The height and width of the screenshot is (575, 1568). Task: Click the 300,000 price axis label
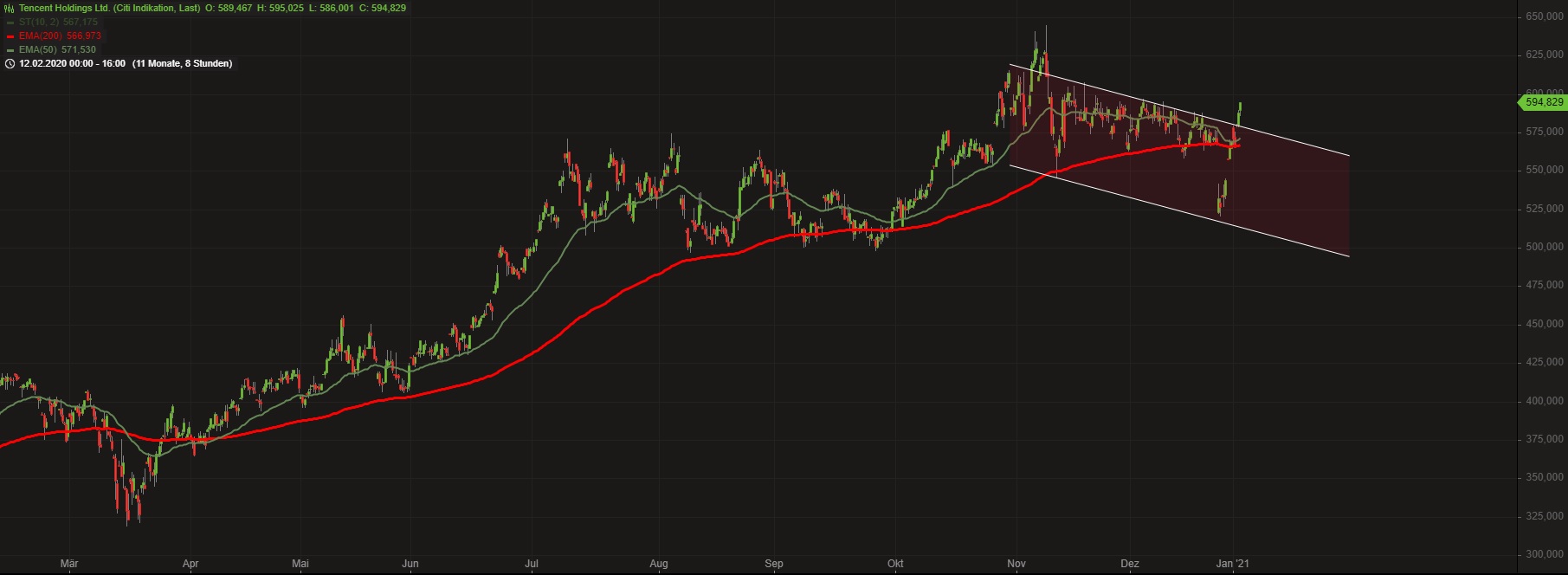point(1545,554)
